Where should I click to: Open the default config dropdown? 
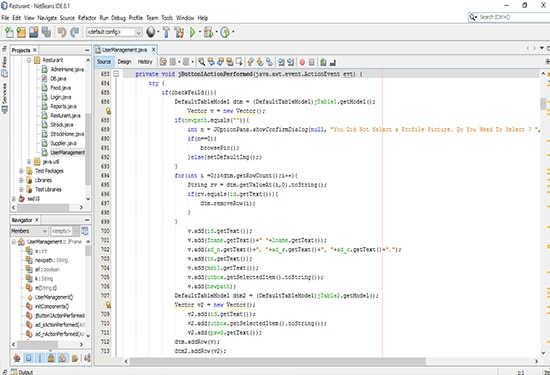pos(114,32)
